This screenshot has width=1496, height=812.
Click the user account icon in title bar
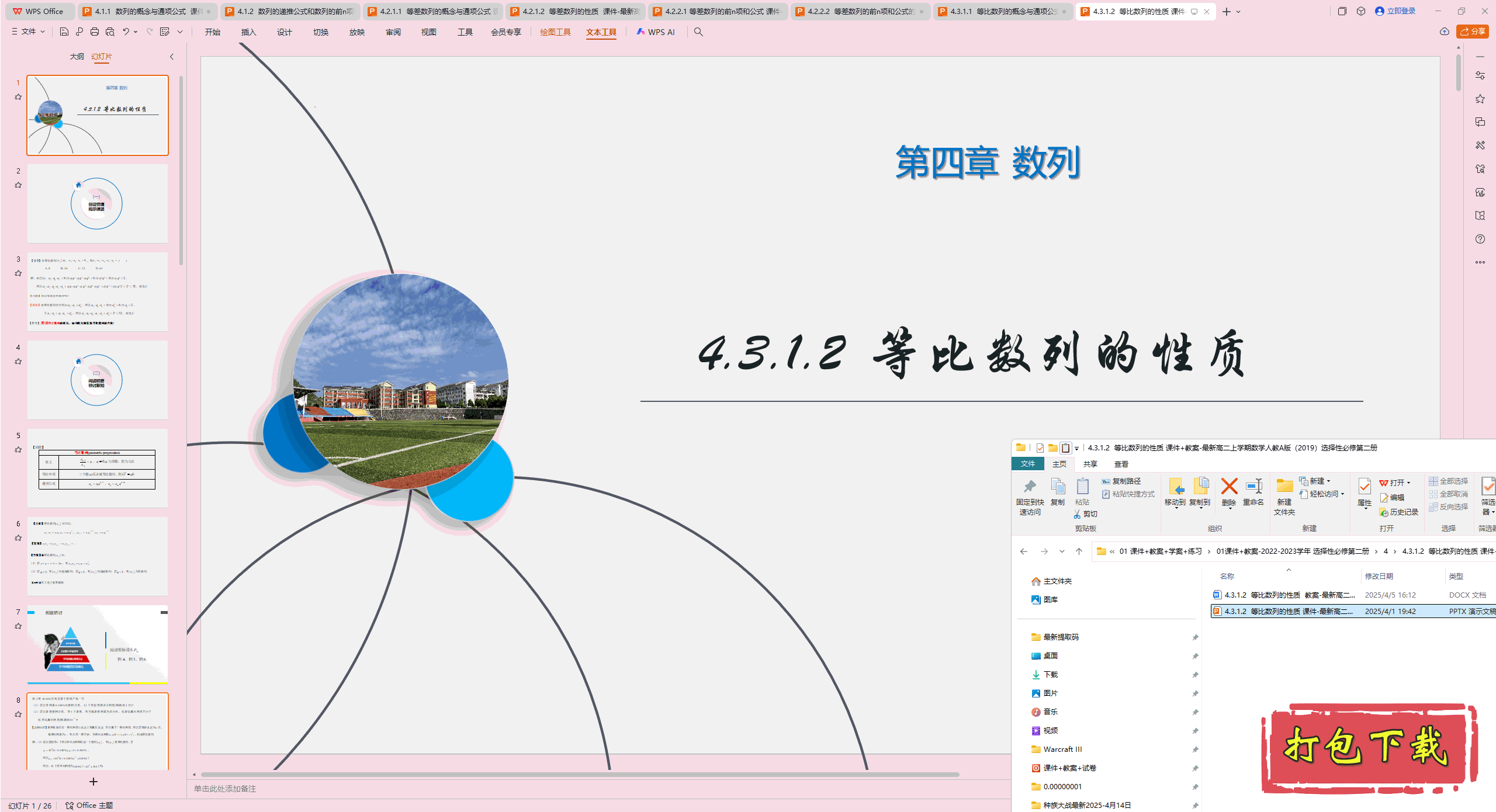[1380, 11]
